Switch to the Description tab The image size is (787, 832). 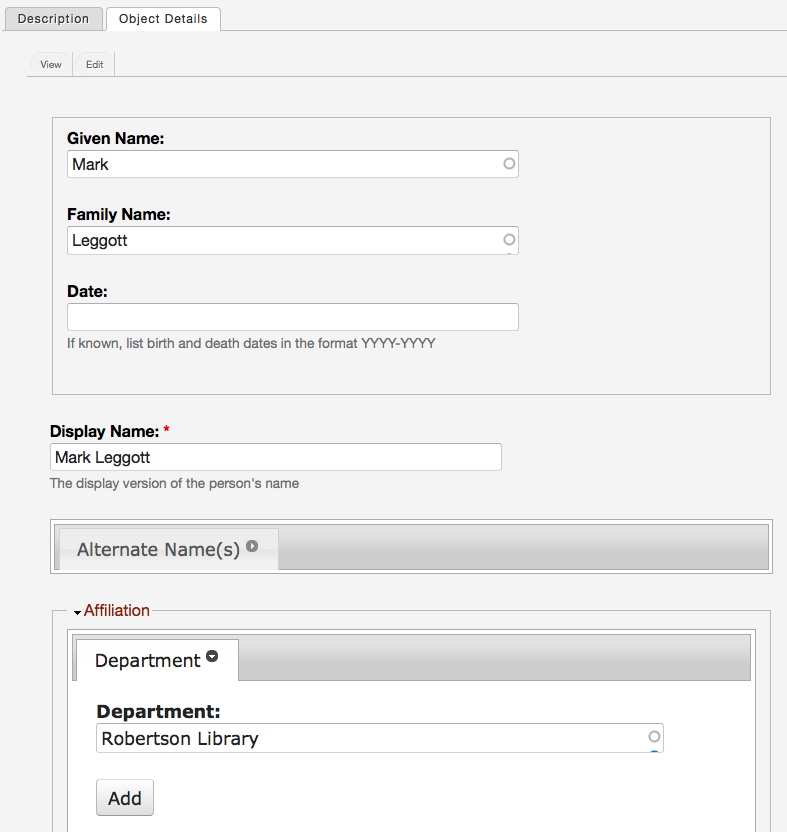pos(53,19)
